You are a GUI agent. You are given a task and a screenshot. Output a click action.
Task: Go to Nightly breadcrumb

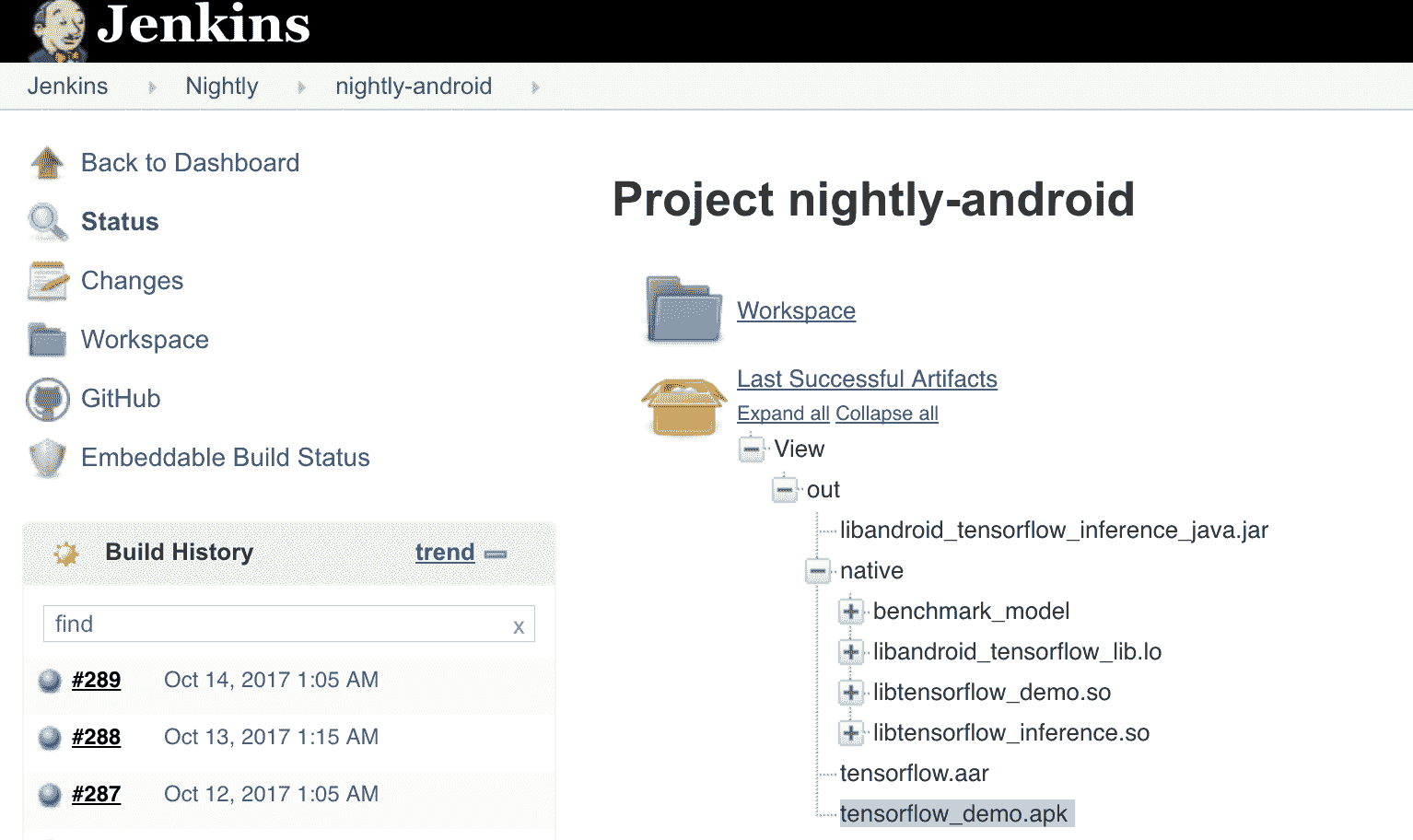coord(222,87)
